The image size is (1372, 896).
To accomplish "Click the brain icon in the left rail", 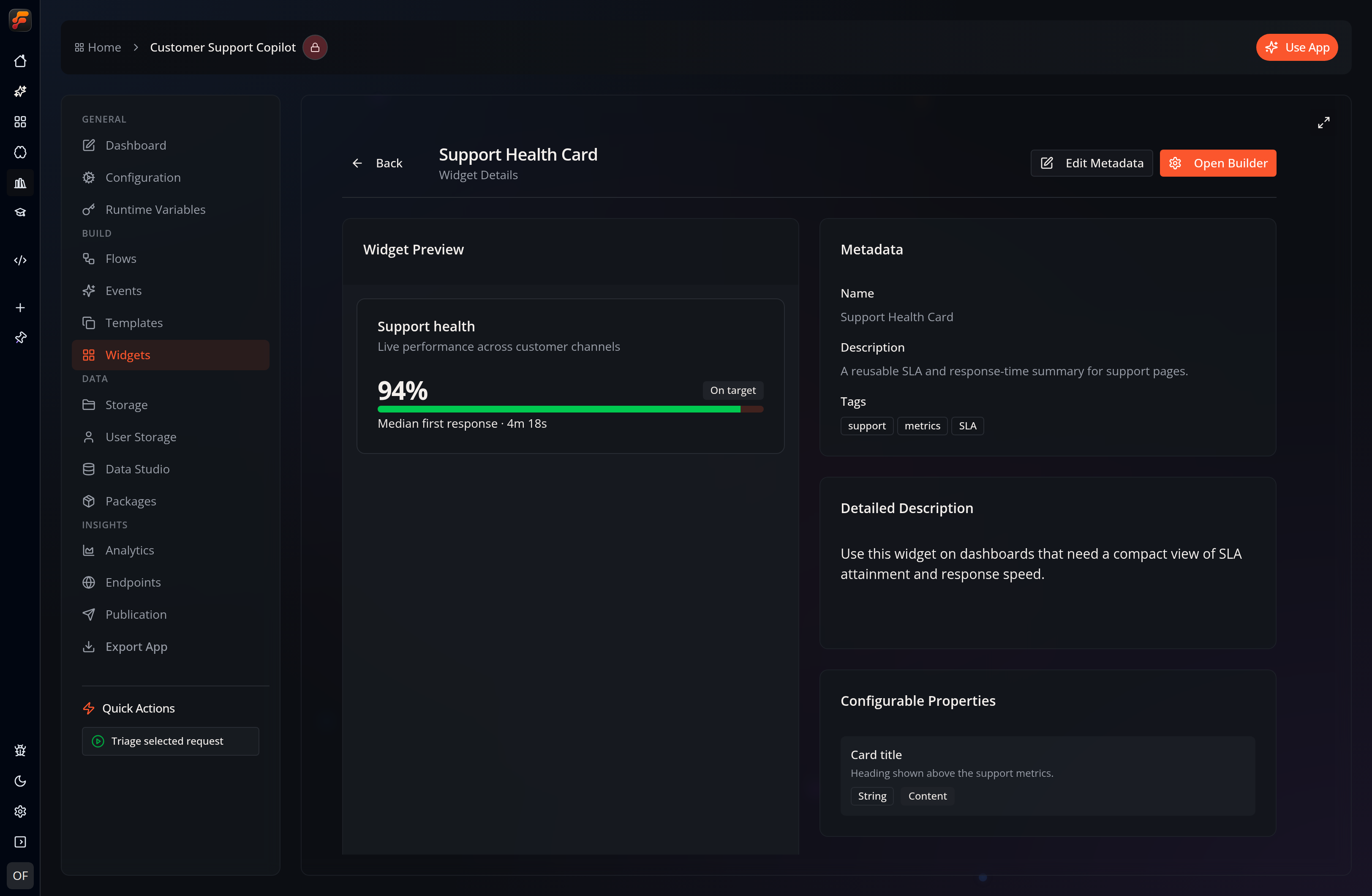I will click(20, 152).
